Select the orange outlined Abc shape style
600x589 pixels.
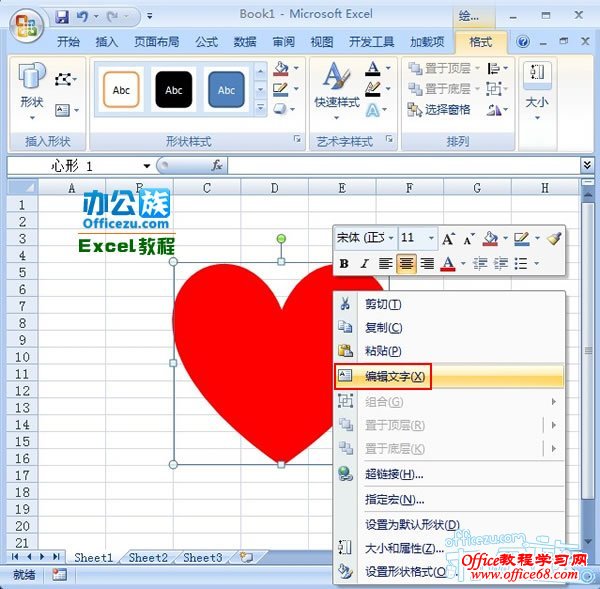click(121, 90)
